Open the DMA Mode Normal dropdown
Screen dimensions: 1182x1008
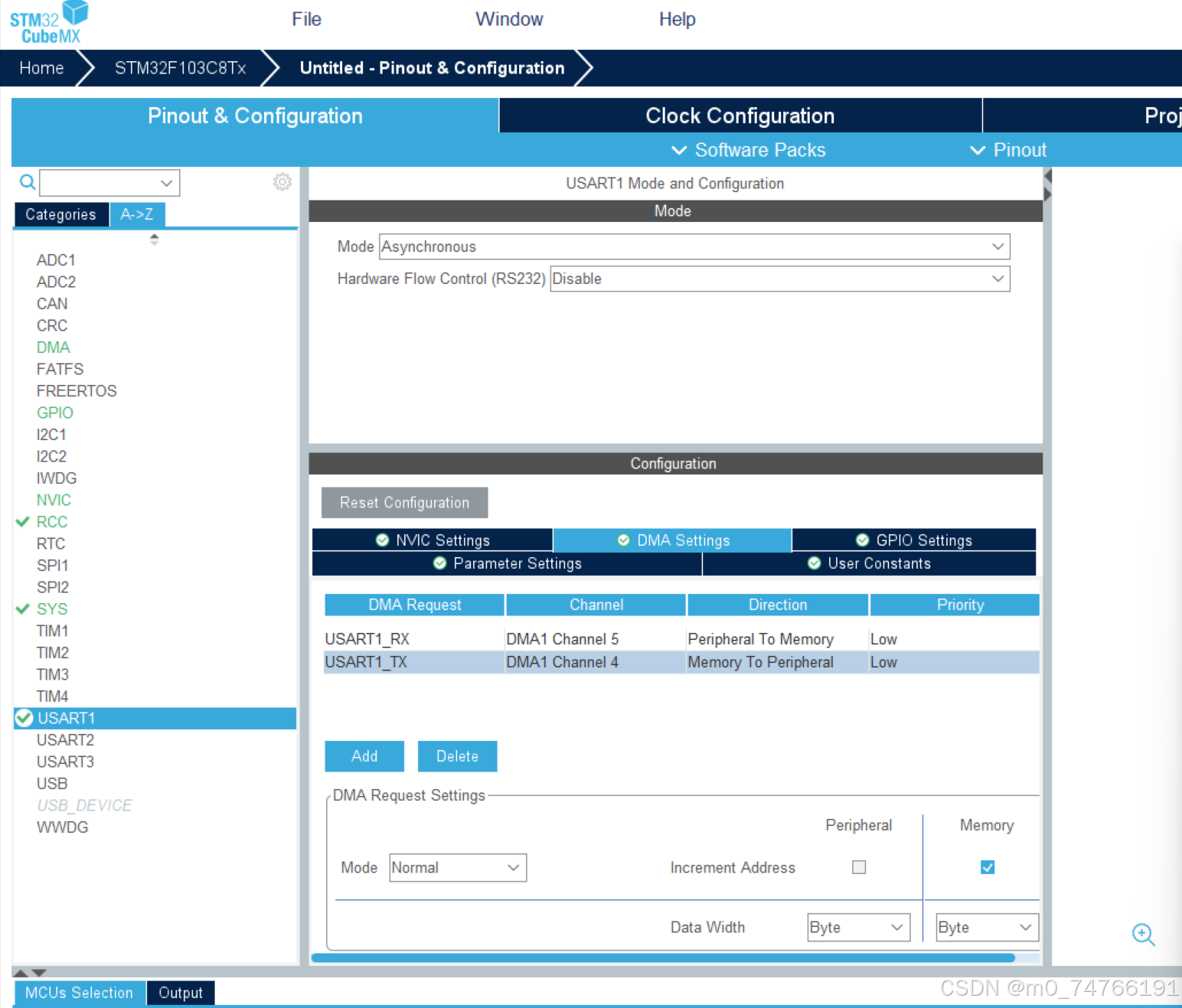click(458, 868)
